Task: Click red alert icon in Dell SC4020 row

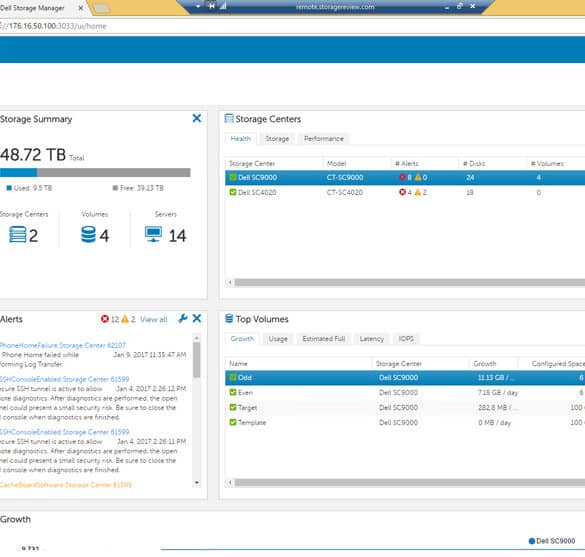Action: [x=402, y=192]
